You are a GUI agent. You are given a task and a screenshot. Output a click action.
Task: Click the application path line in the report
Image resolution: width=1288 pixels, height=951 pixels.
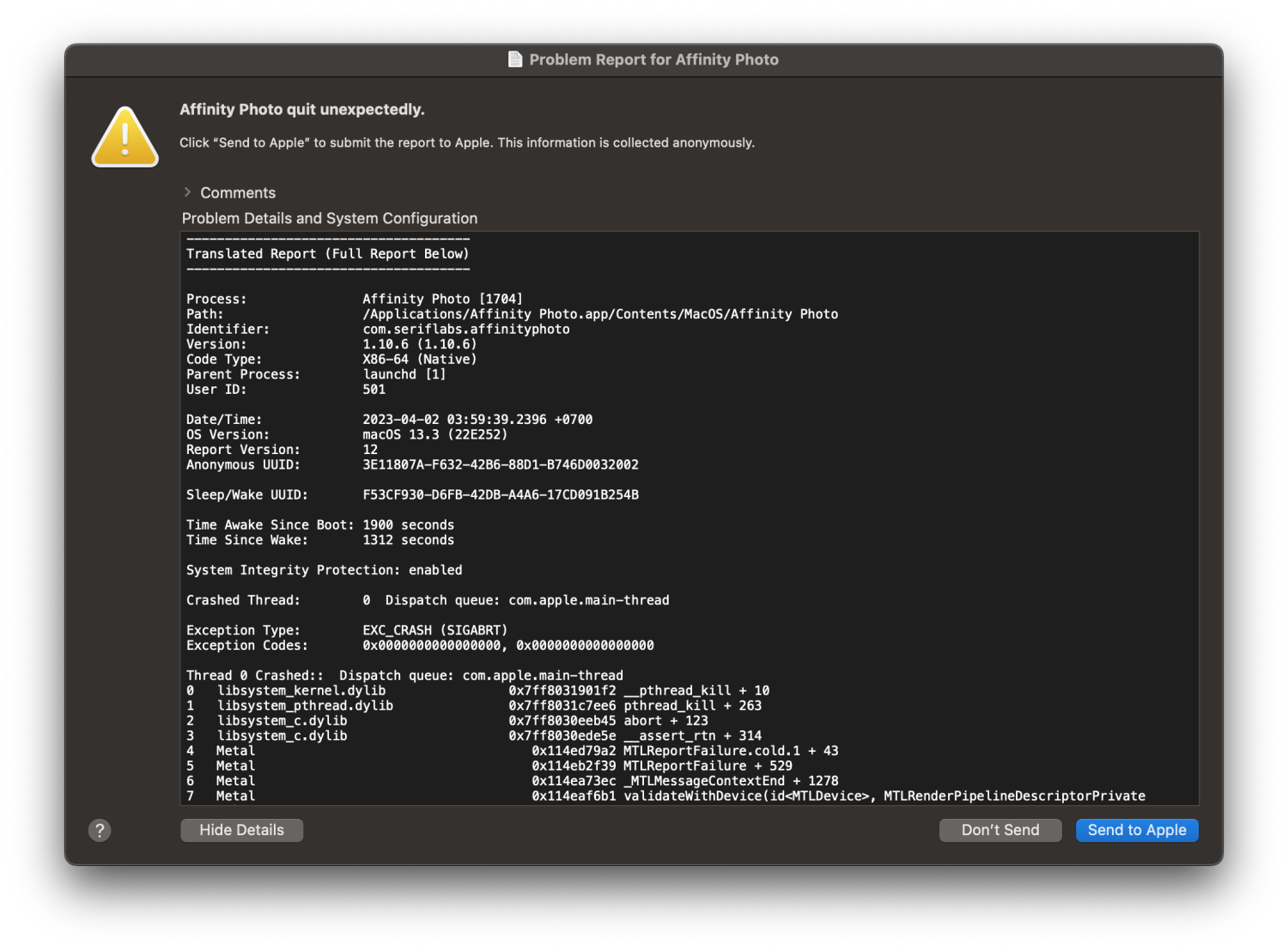[x=600, y=314]
